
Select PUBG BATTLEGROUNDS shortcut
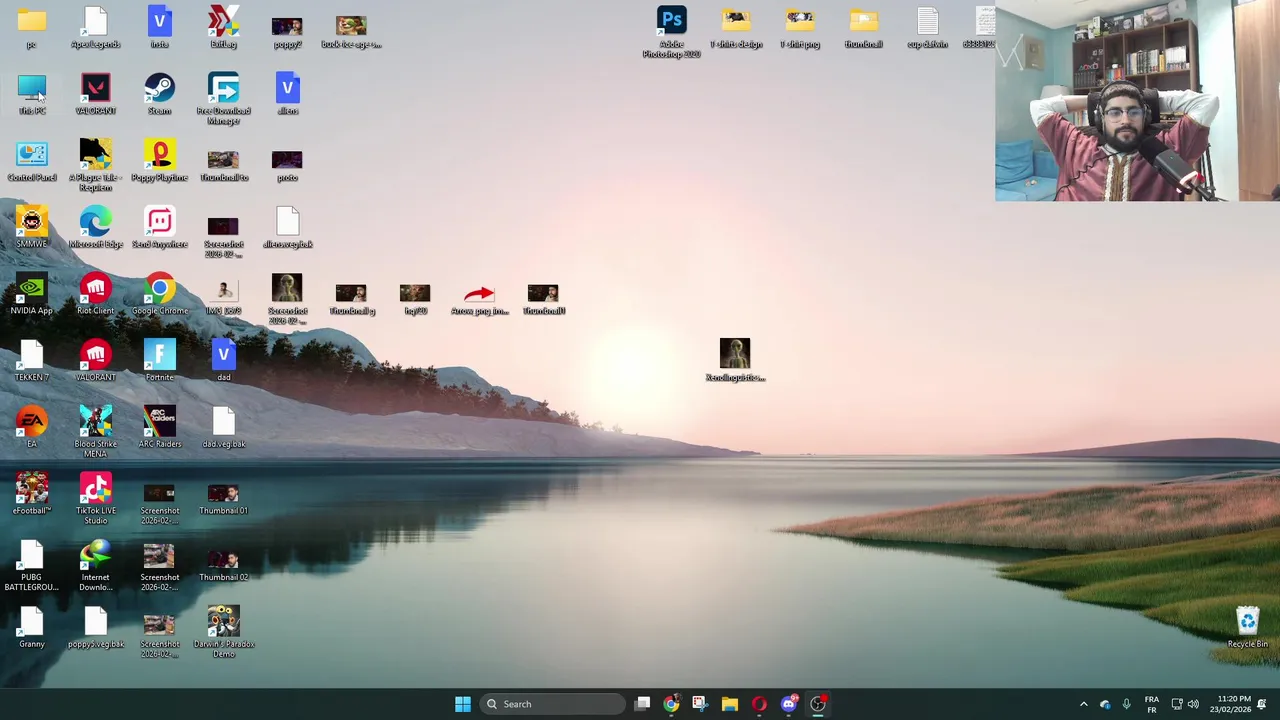[x=32, y=566]
